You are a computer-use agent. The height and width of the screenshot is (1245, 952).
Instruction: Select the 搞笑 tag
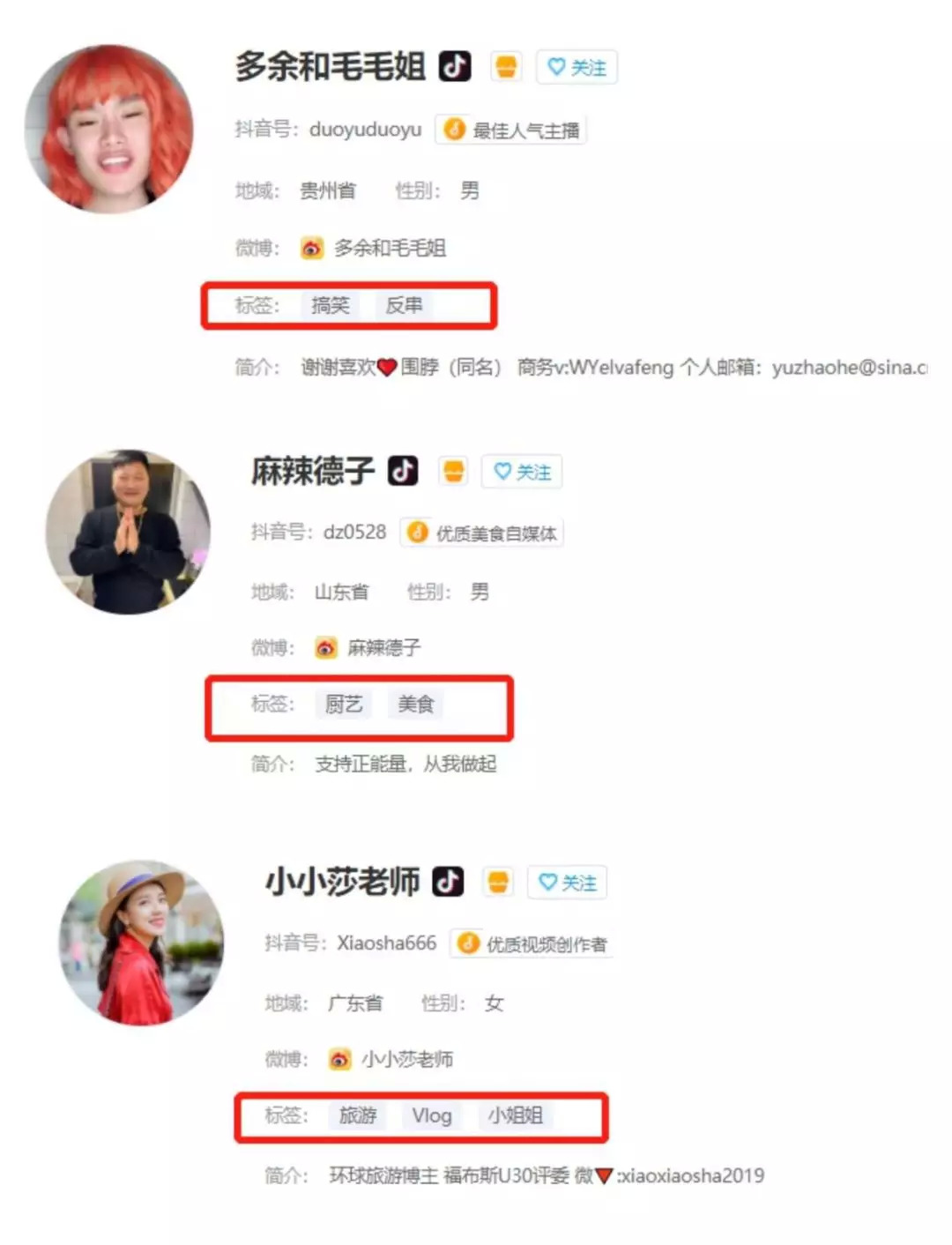click(x=331, y=305)
